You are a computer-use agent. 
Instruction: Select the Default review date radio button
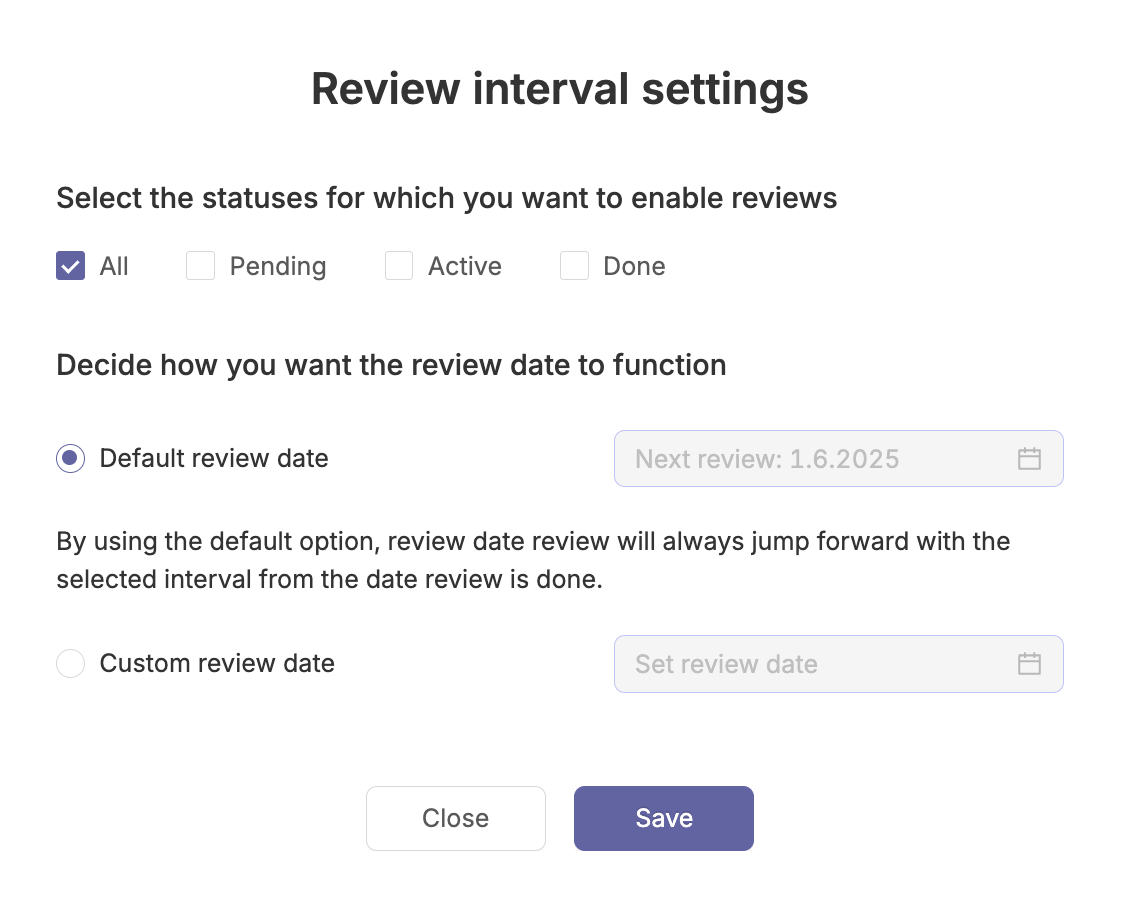tap(71, 459)
